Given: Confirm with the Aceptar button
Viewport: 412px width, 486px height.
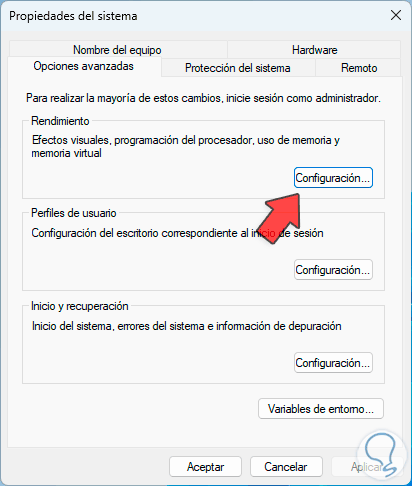Looking at the screenshot, I should point(205,467).
